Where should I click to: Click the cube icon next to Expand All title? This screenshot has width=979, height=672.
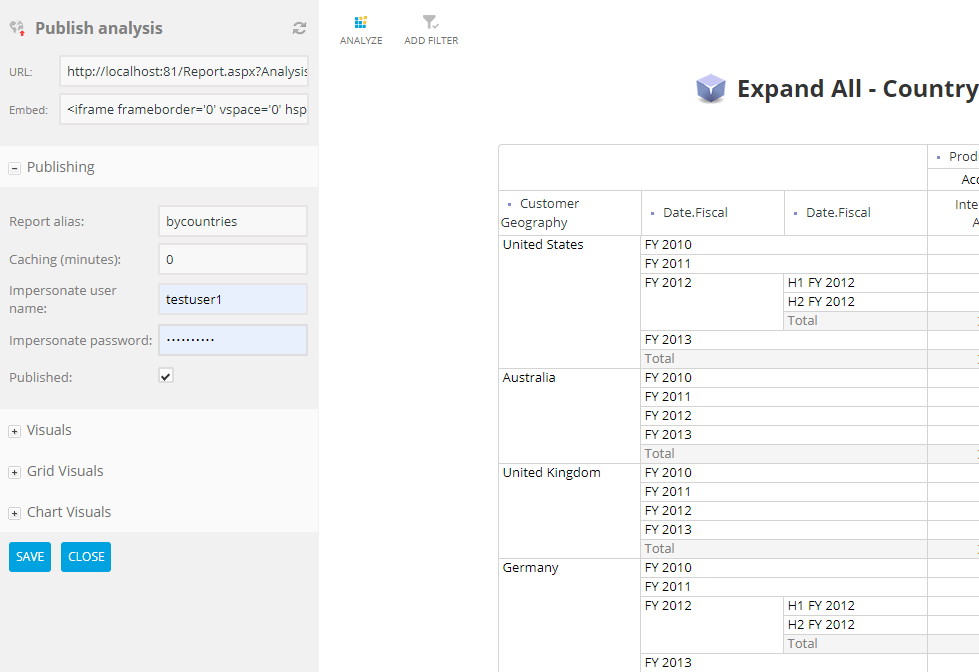tap(710, 89)
